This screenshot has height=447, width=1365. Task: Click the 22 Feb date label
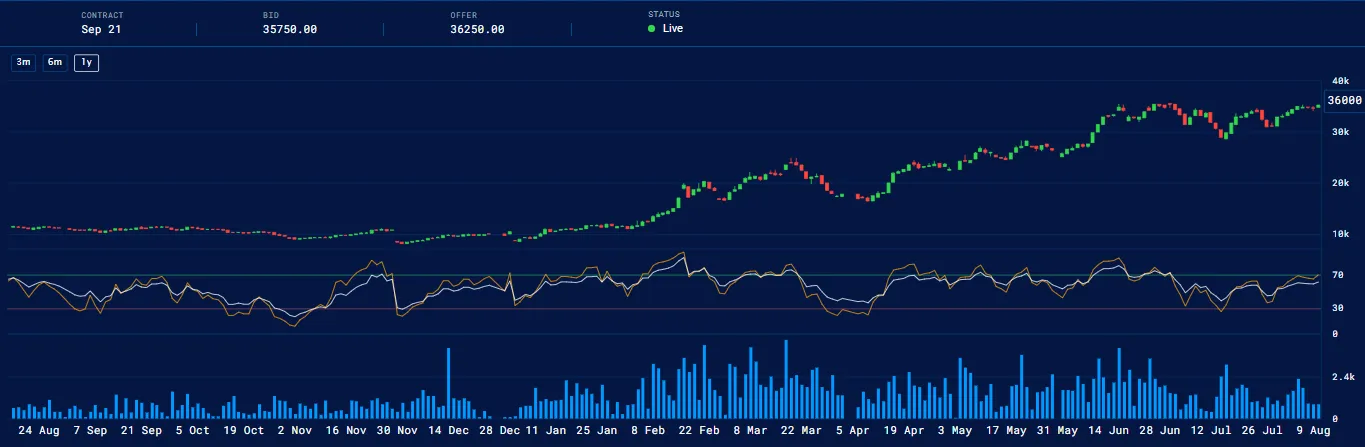(702, 432)
